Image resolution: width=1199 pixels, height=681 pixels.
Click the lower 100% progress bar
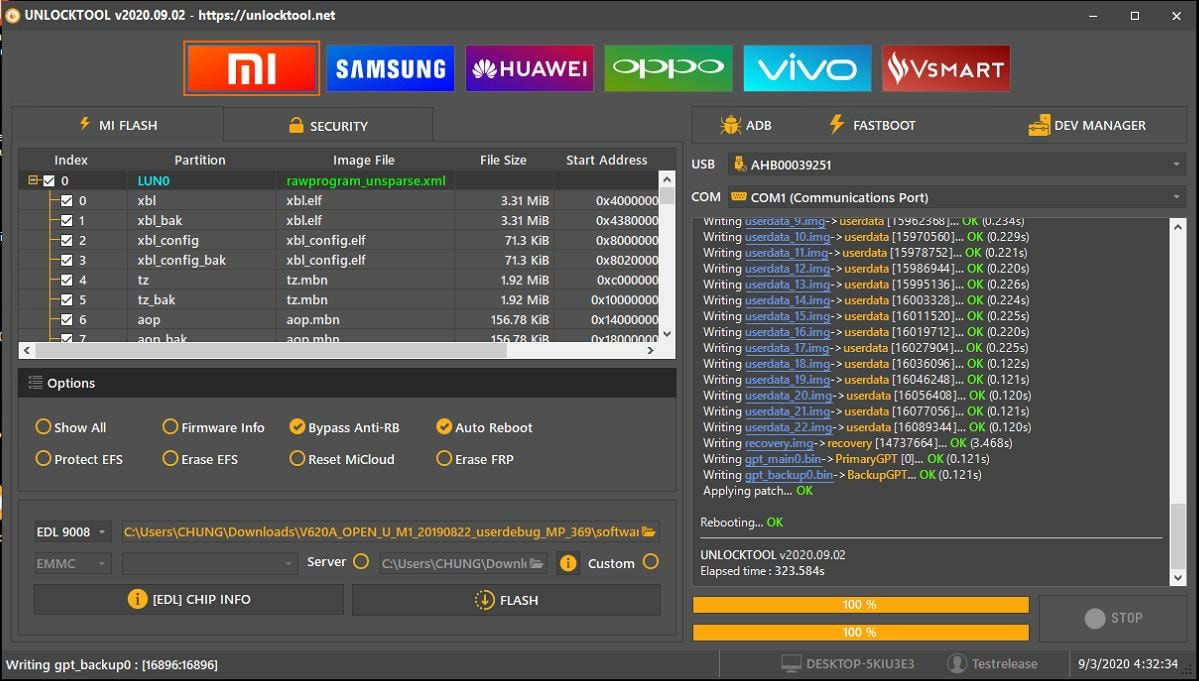[860, 632]
